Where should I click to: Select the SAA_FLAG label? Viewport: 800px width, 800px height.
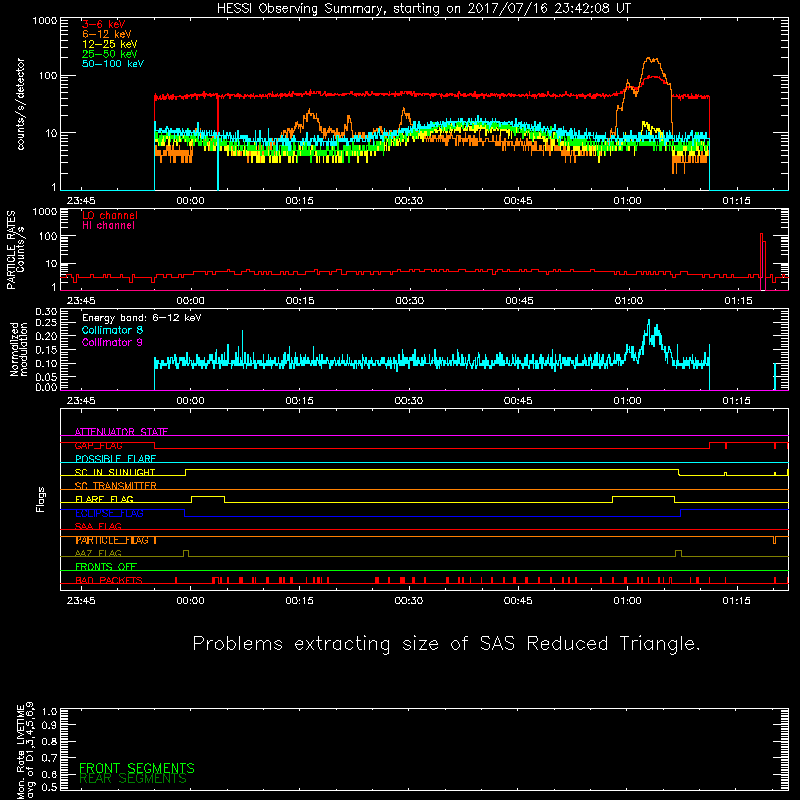pyautogui.click(x=98, y=526)
